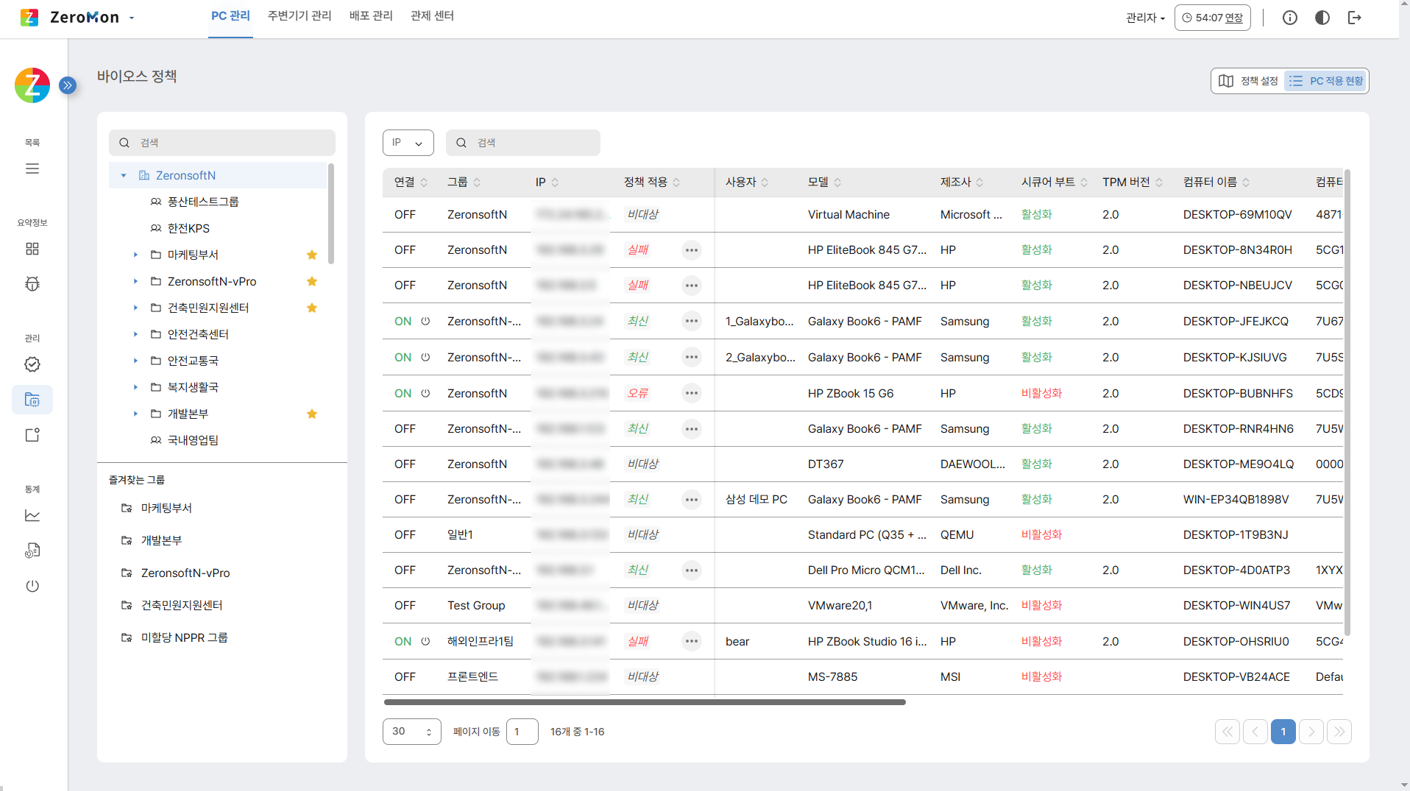Open actions menu for DESKTOP-OHSRIU0 row
This screenshot has height=791, width=1410.
pos(691,642)
